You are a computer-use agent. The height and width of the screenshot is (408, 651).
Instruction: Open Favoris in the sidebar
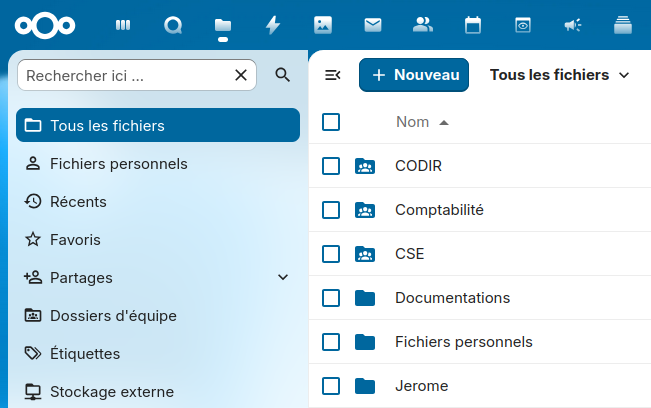(158, 240)
